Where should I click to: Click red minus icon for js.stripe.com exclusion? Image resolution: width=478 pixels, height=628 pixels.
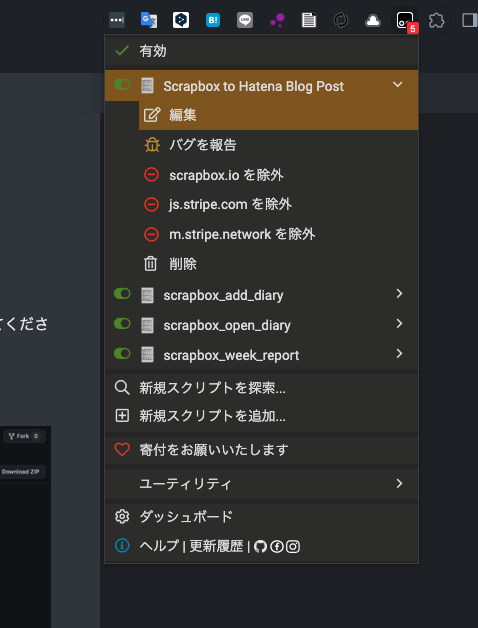151,204
